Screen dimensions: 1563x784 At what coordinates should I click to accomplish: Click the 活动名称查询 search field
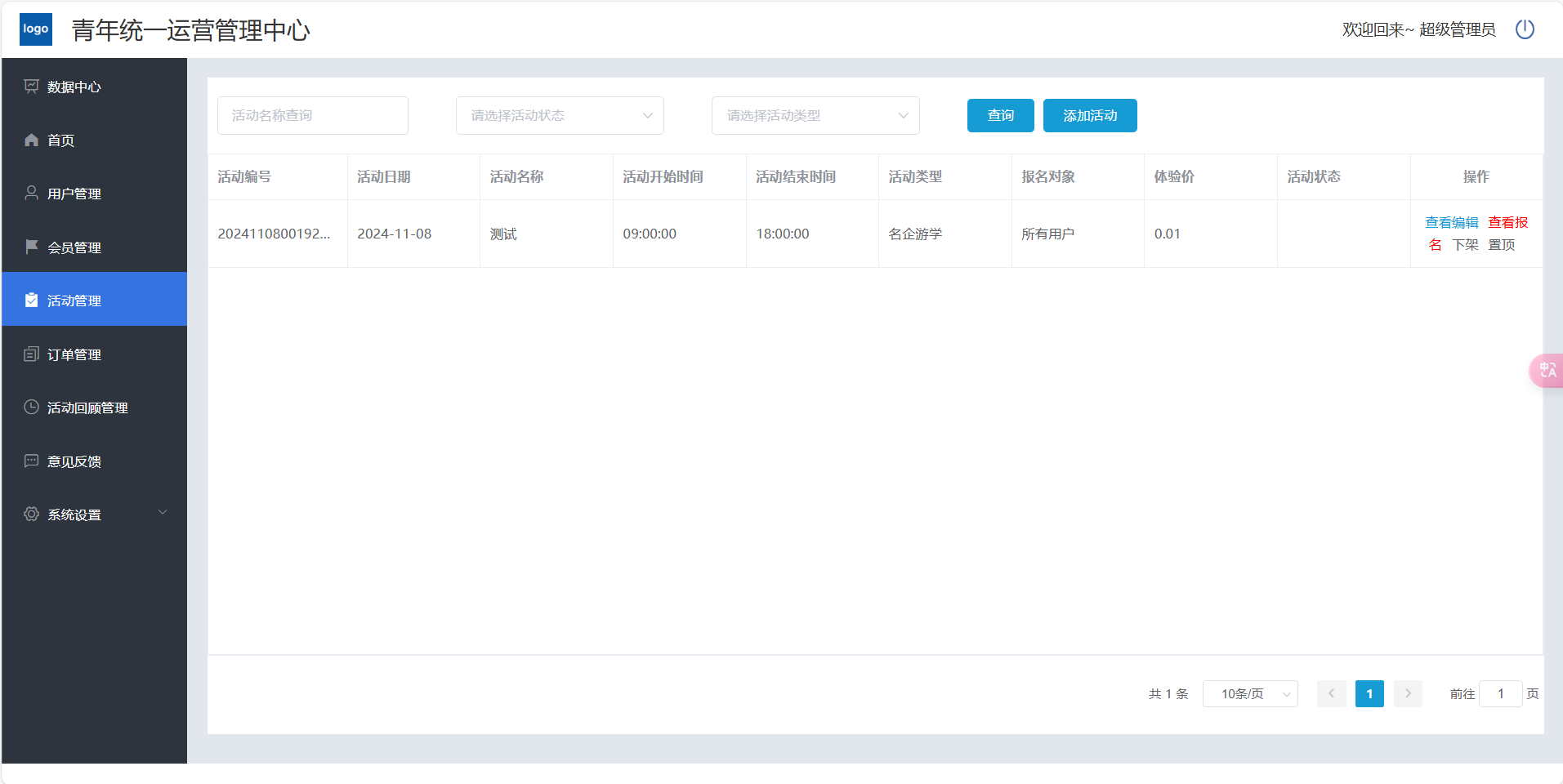[x=313, y=115]
